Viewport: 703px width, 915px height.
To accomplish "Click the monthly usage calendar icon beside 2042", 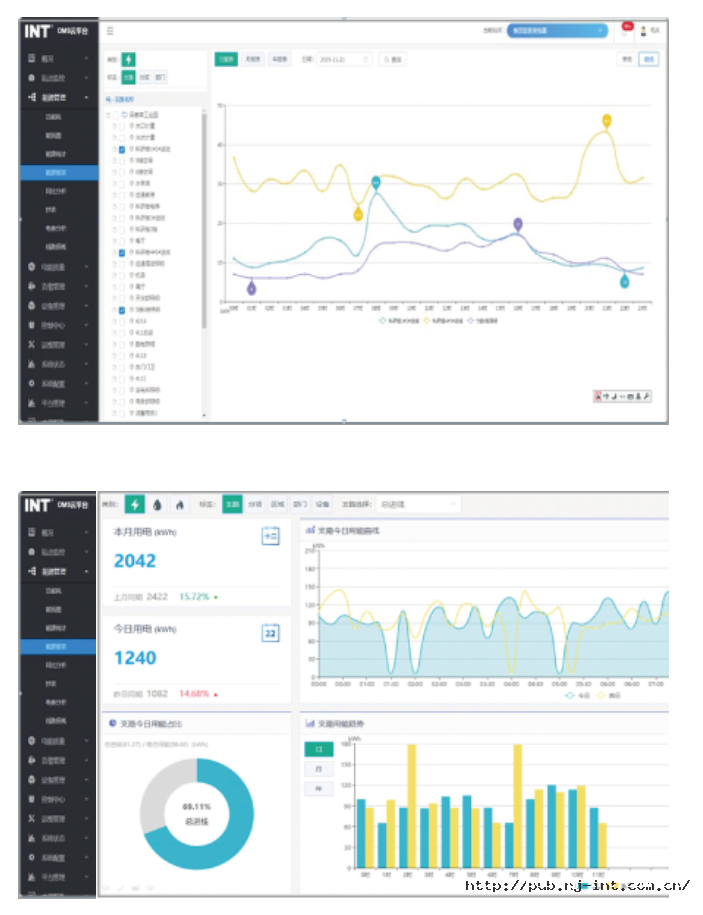I will [x=271, y=536].
